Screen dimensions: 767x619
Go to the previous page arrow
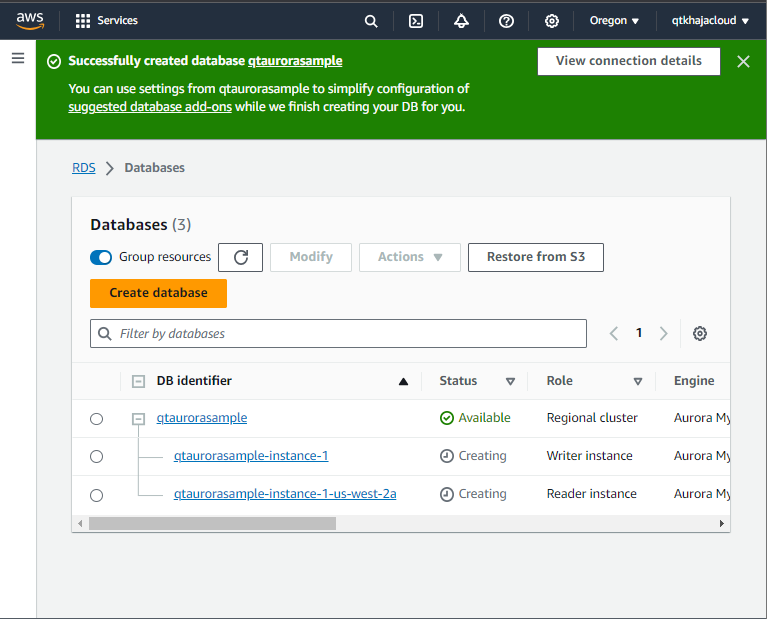coord(614,334)
